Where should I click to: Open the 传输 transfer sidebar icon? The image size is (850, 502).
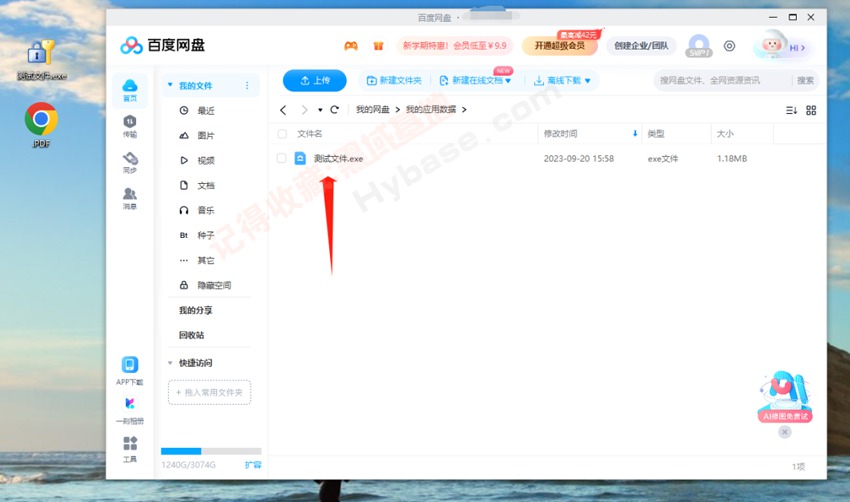(130, 126)
